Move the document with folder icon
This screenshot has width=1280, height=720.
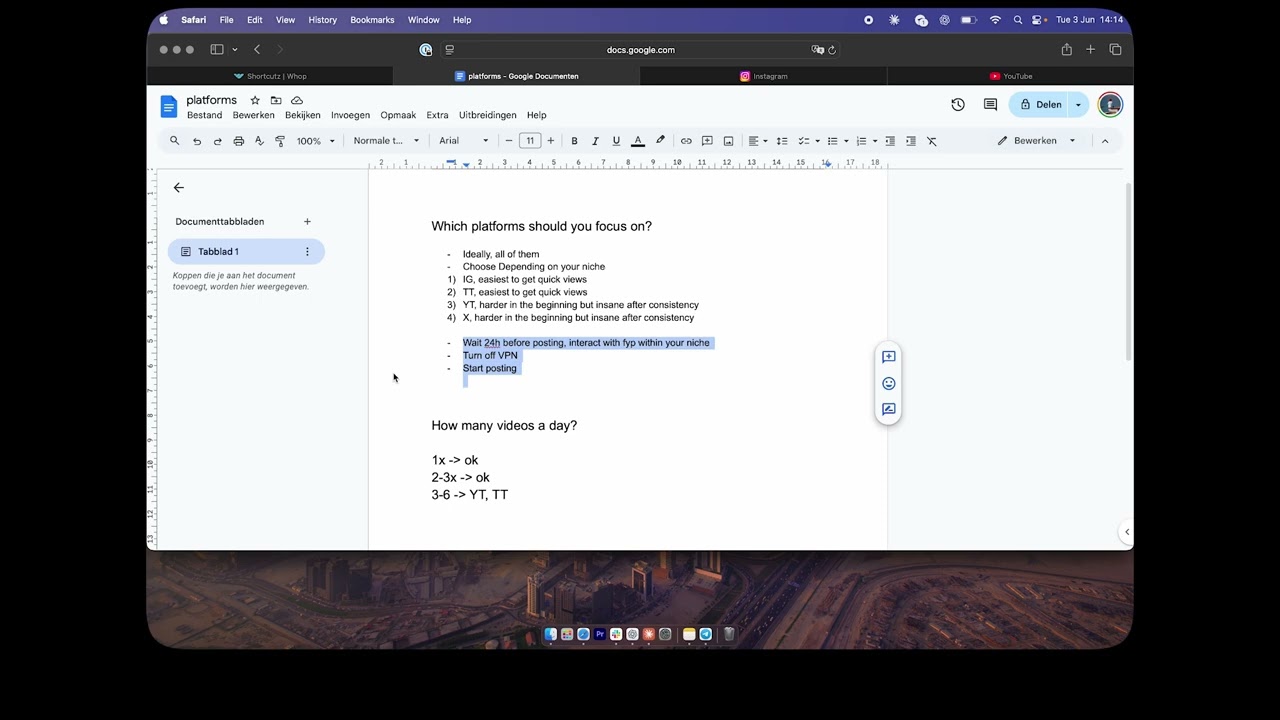click(x=276, y=100)
